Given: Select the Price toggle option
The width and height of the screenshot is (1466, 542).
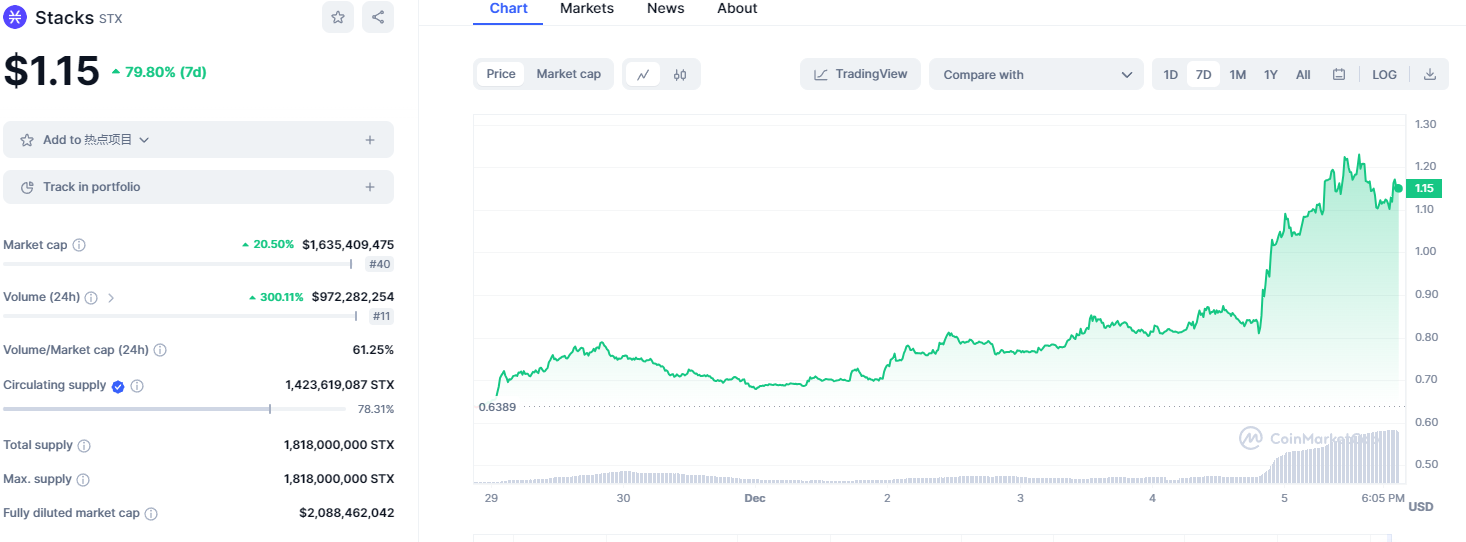Looking at the screenshot, I should pyautogui.click(x=501, y=74).
